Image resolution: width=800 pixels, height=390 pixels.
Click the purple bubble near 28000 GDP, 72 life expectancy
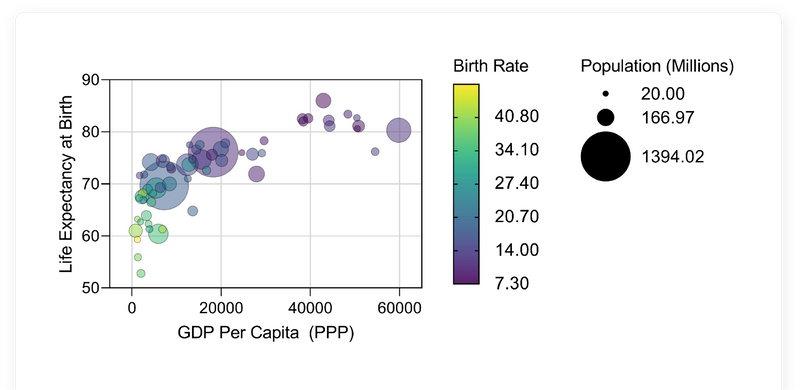coord(256,174)
